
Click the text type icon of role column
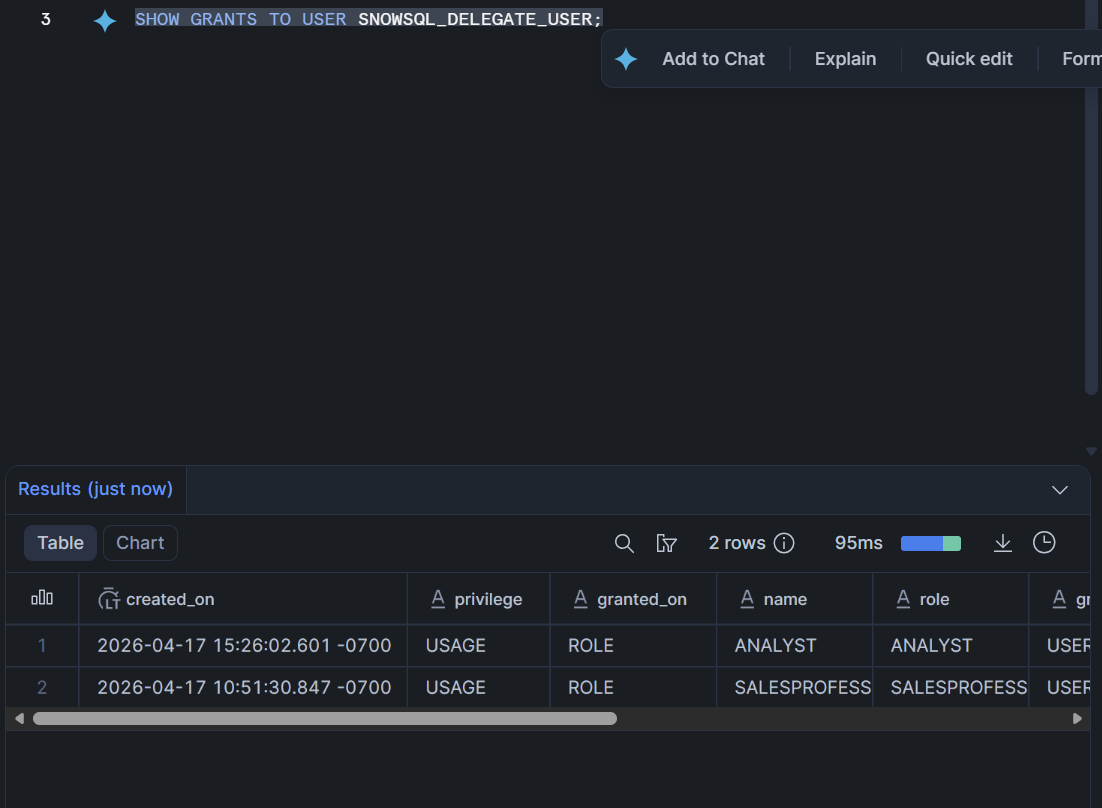903,599
